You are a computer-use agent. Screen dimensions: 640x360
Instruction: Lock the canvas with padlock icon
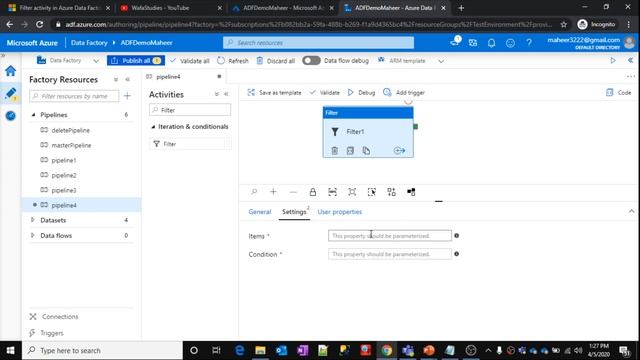(313, 192)
